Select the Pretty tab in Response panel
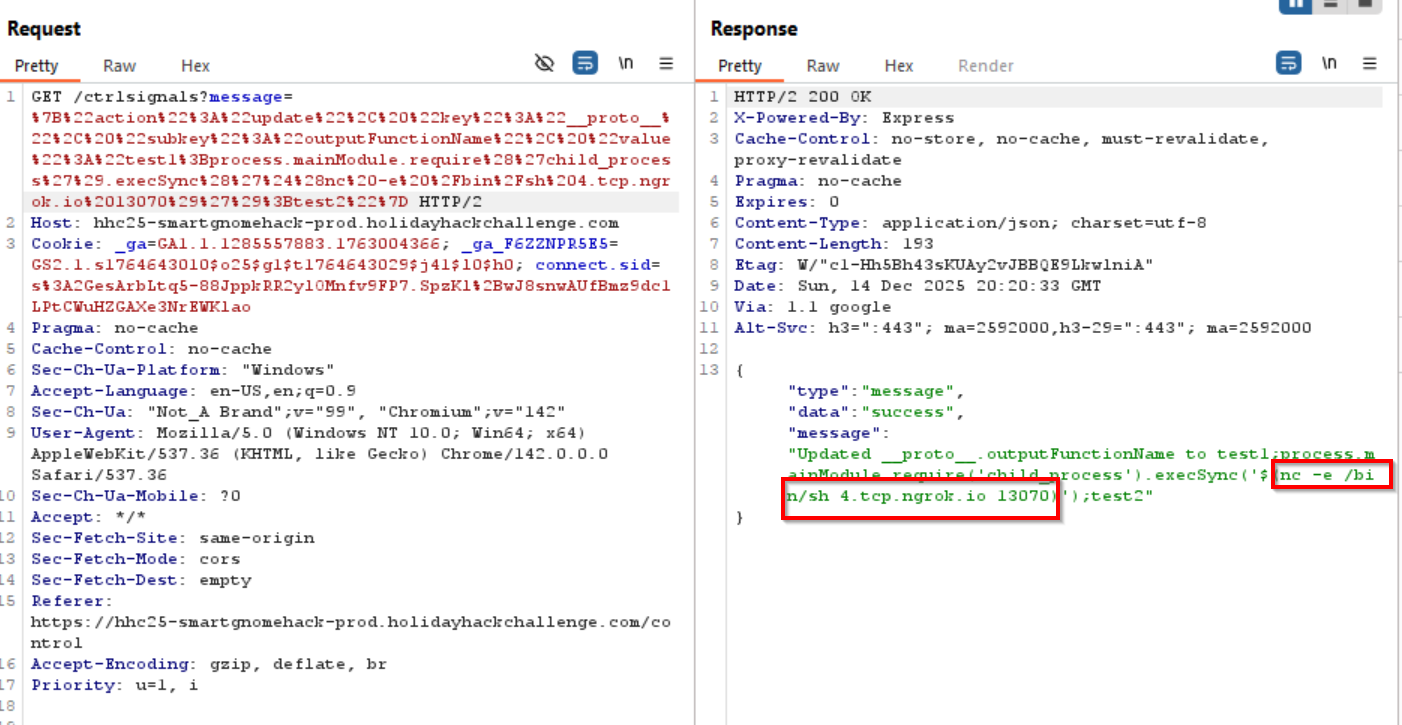 click(740, 66)
